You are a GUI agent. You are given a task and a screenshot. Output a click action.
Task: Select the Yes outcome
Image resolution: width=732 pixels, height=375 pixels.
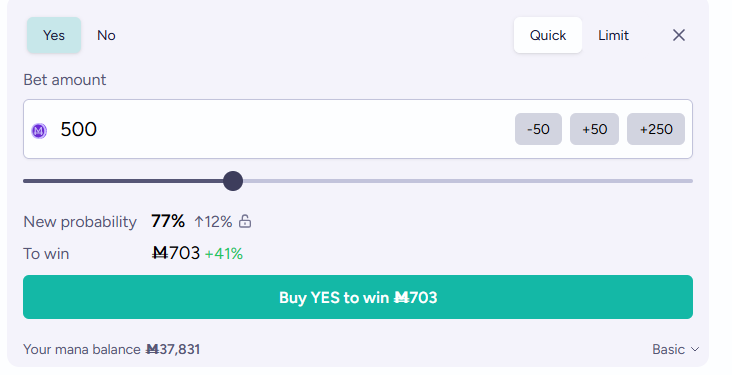(54, 35)
